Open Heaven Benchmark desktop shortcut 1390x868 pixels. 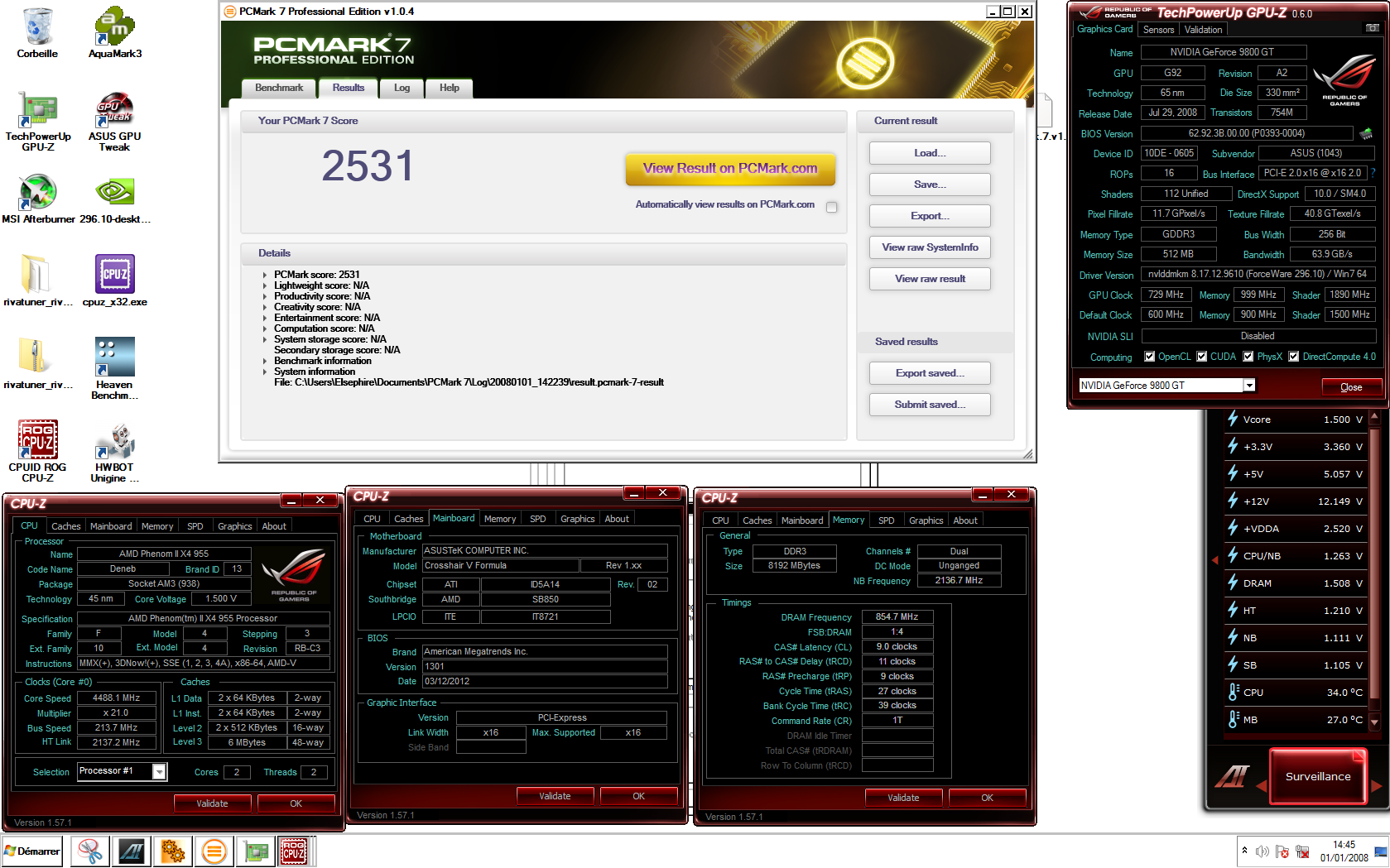115,369
